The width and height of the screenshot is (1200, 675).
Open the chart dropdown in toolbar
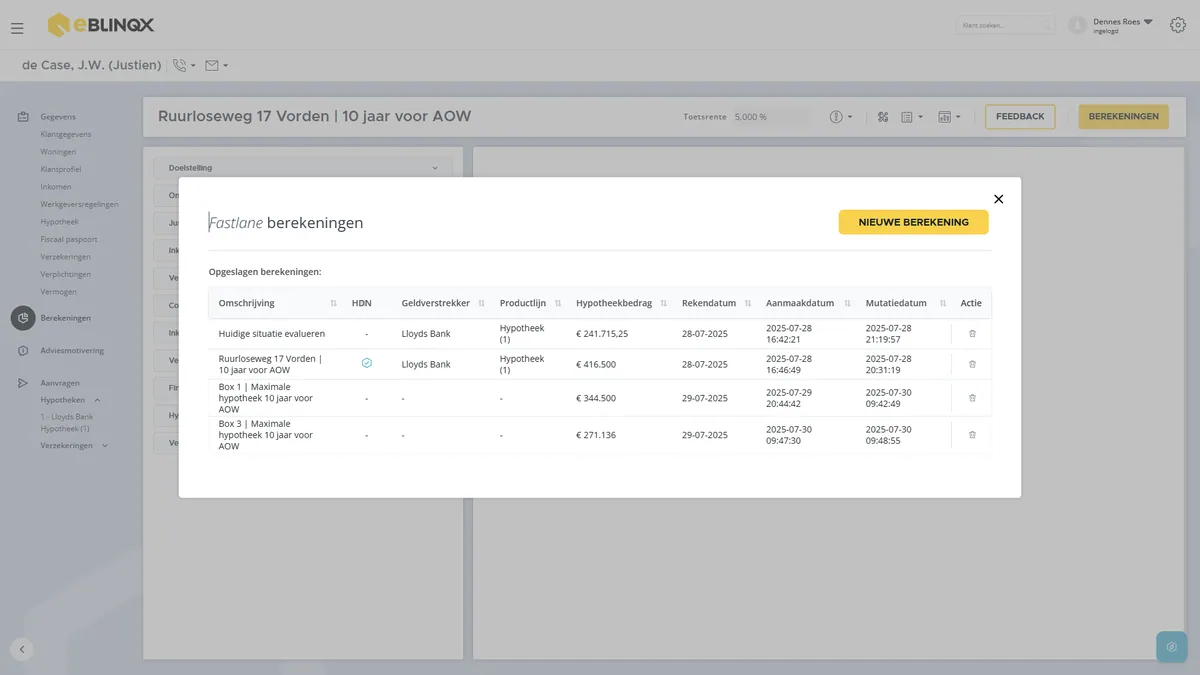click(x=949, y=117)
